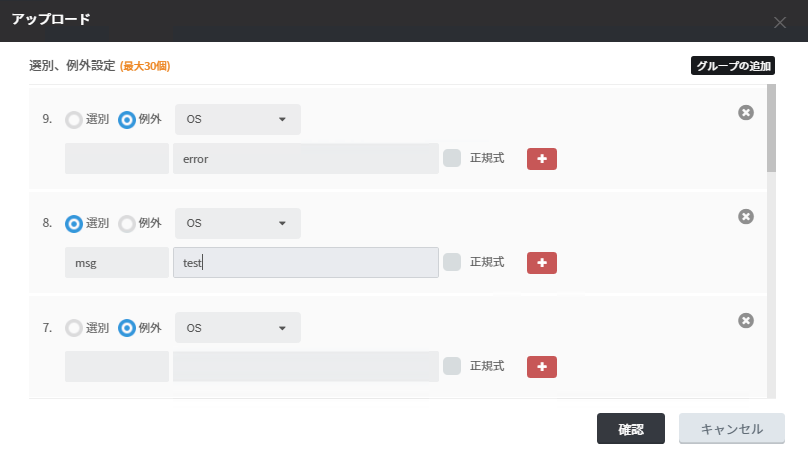The width and height of the screenshot is (808, 456).
Task: Select the 選別 radio in group 9
Action: click(74, 120)
